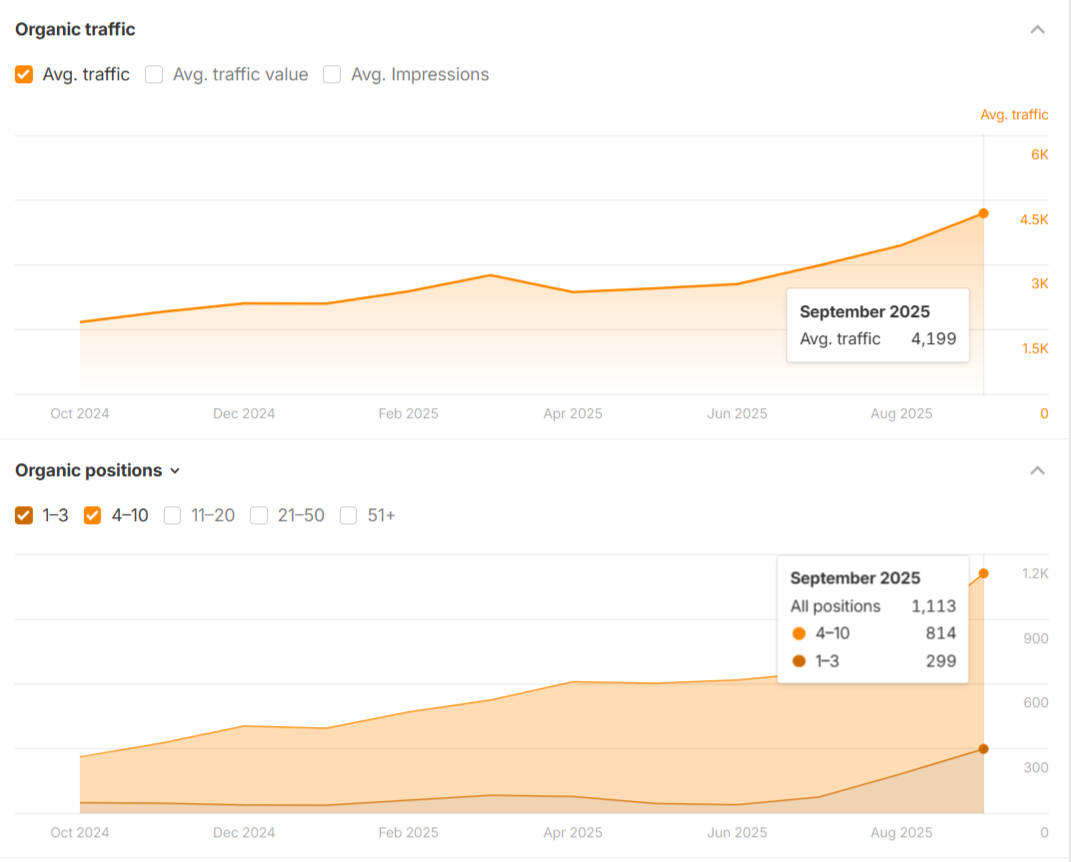
Task: Click the 1.5K axis value
Action: tap(1035, 349)
